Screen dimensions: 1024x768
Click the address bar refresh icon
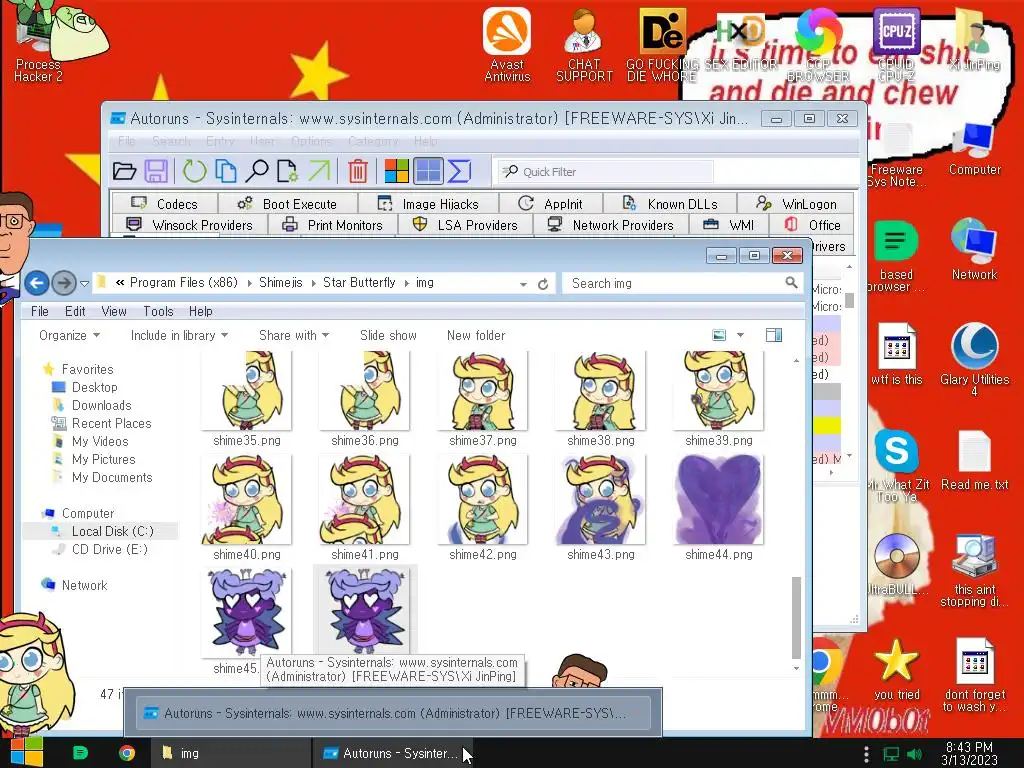click(543, 284)
